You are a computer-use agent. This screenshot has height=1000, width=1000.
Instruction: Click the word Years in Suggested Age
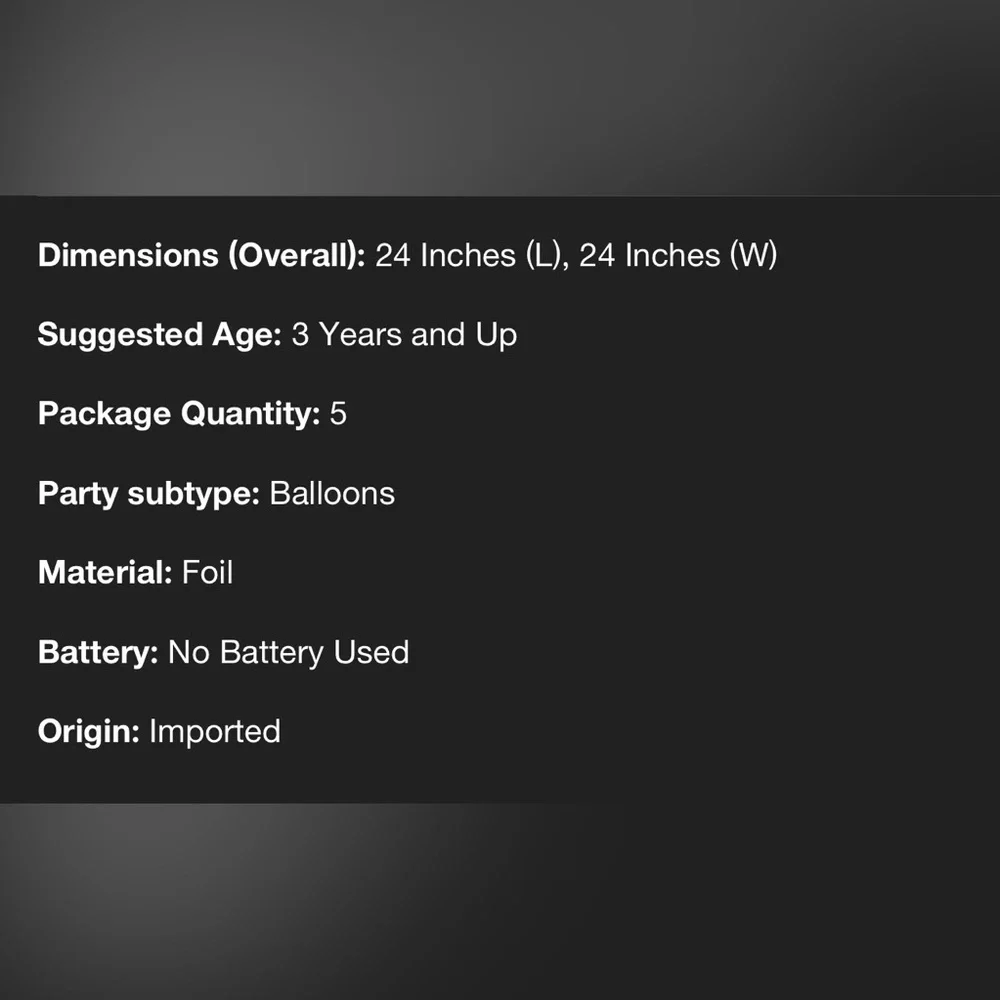(x=360, y=335)
